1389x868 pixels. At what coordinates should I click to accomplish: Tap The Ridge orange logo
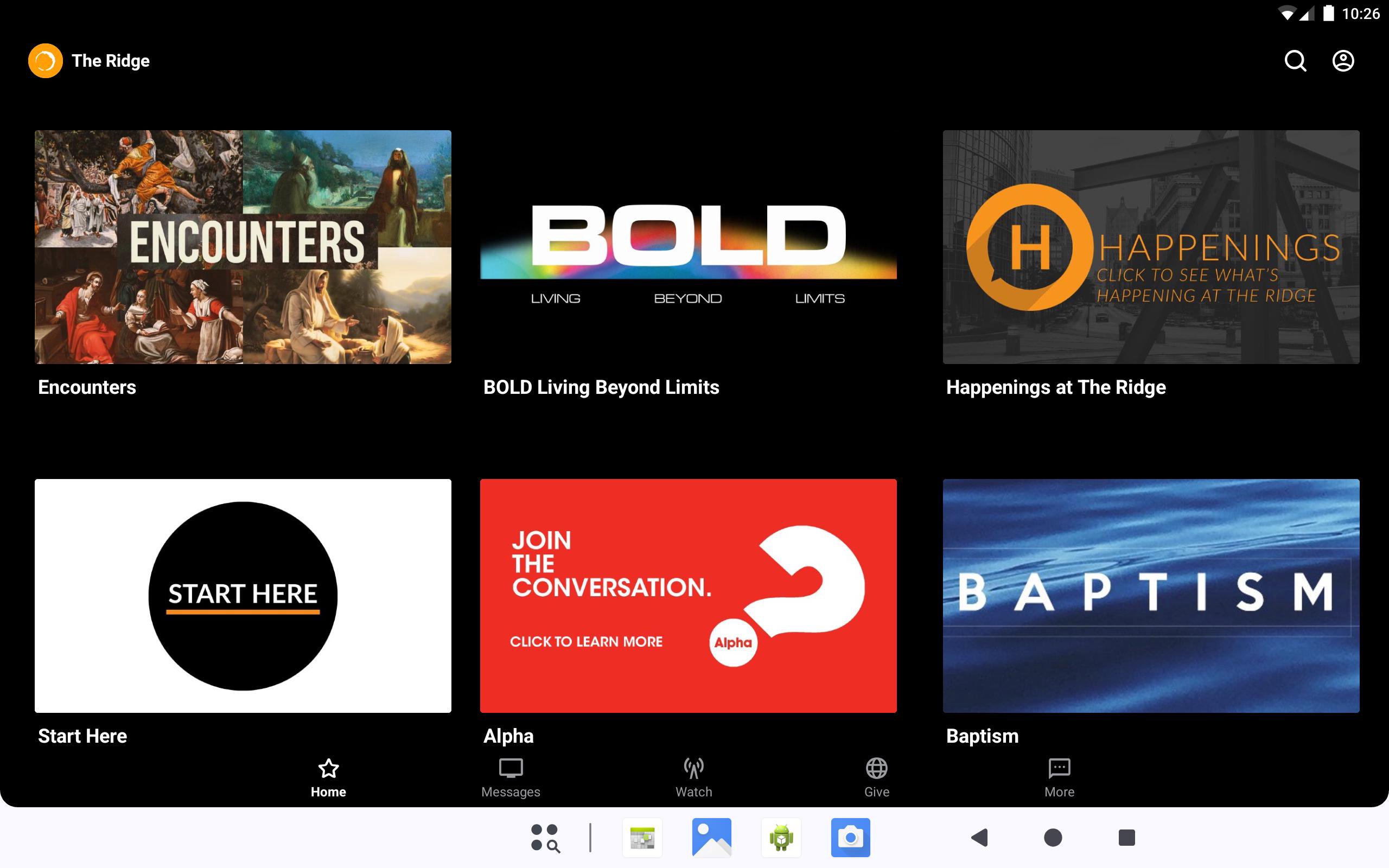point(46,61)
